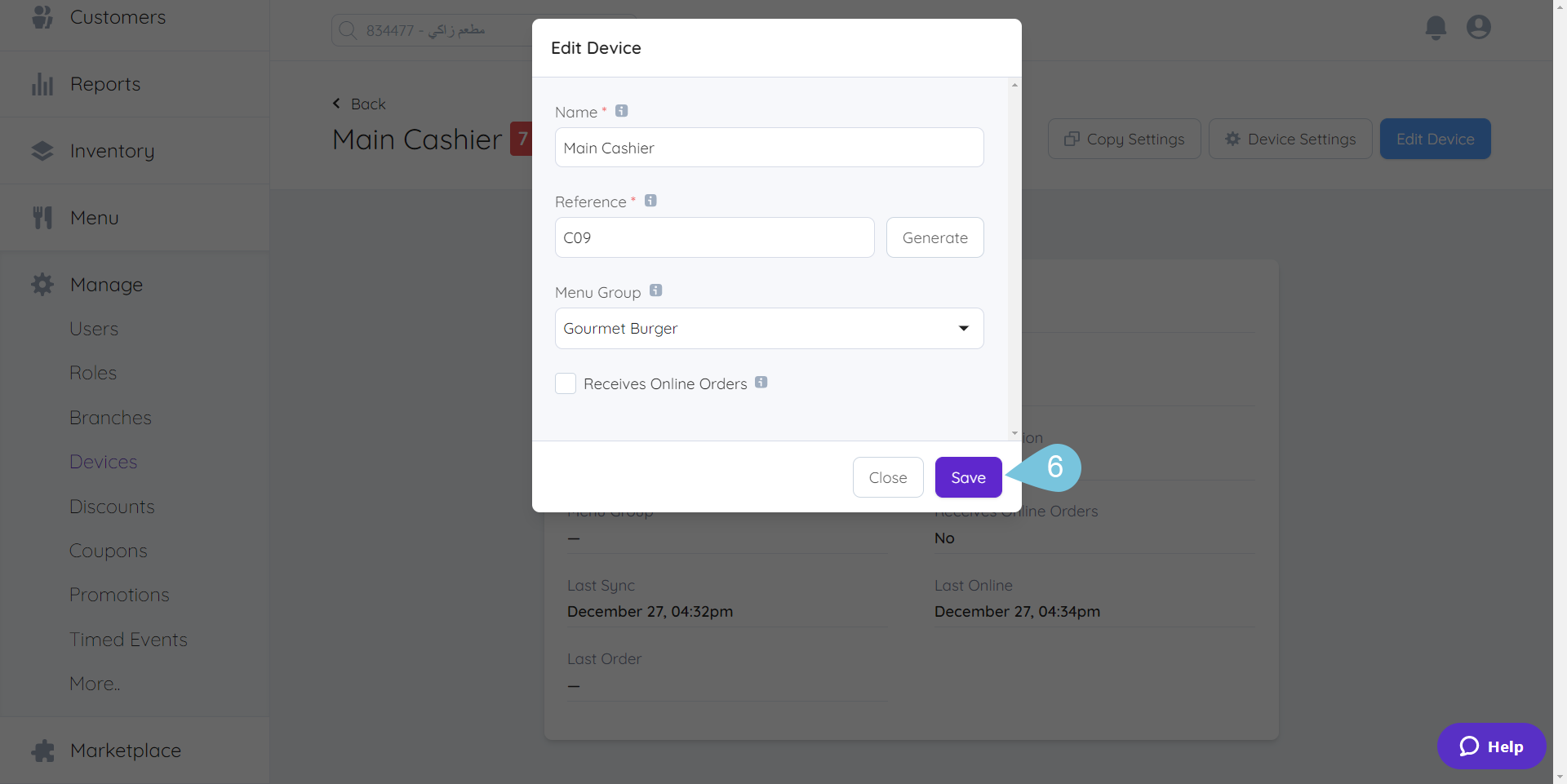
Task: View the Reference field info tooltip
Action: pyautogui.click(x=650, y=200)
